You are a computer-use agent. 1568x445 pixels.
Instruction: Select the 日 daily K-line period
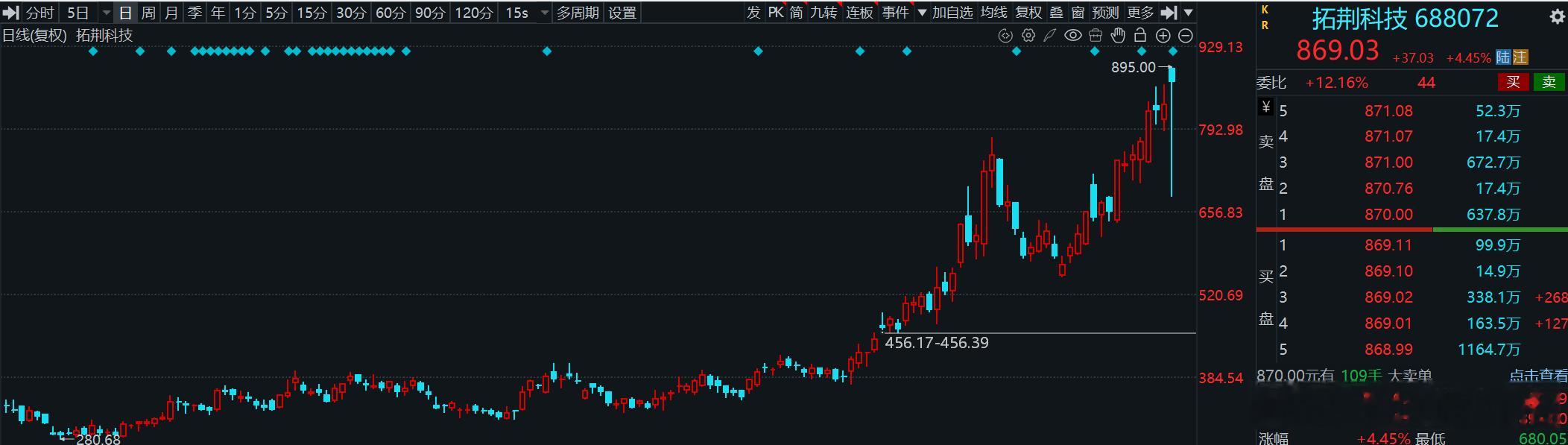tap(125, 13)
